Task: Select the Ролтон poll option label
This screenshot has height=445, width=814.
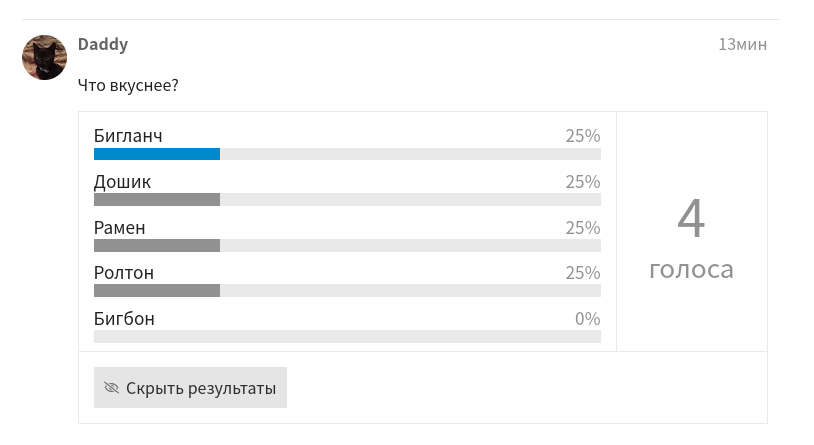Action: [x=124, y=273]
